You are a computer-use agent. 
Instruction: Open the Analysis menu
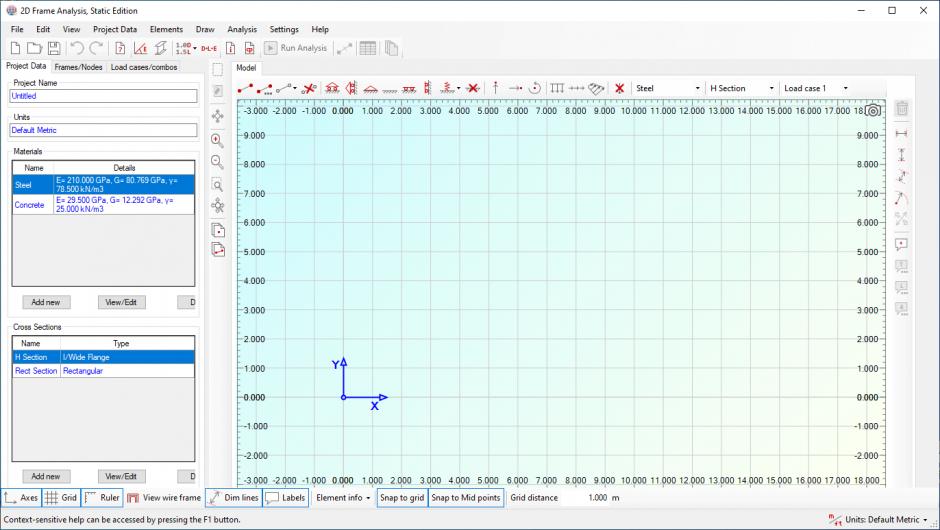point(242,29)
